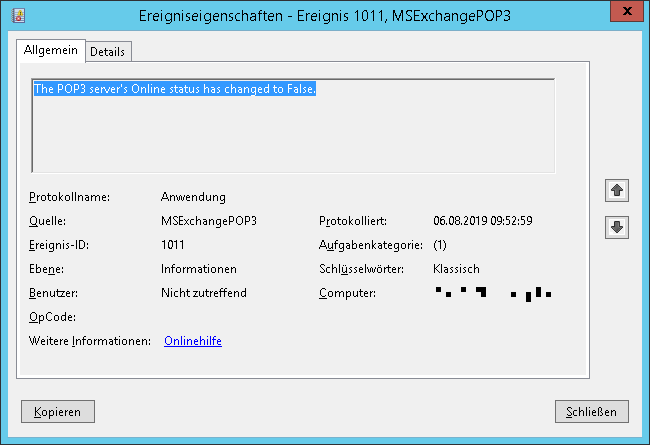Click the Schlüsselwörter value Klassisch
Viewport: 650px width, 445px height.
pos(456,269)
